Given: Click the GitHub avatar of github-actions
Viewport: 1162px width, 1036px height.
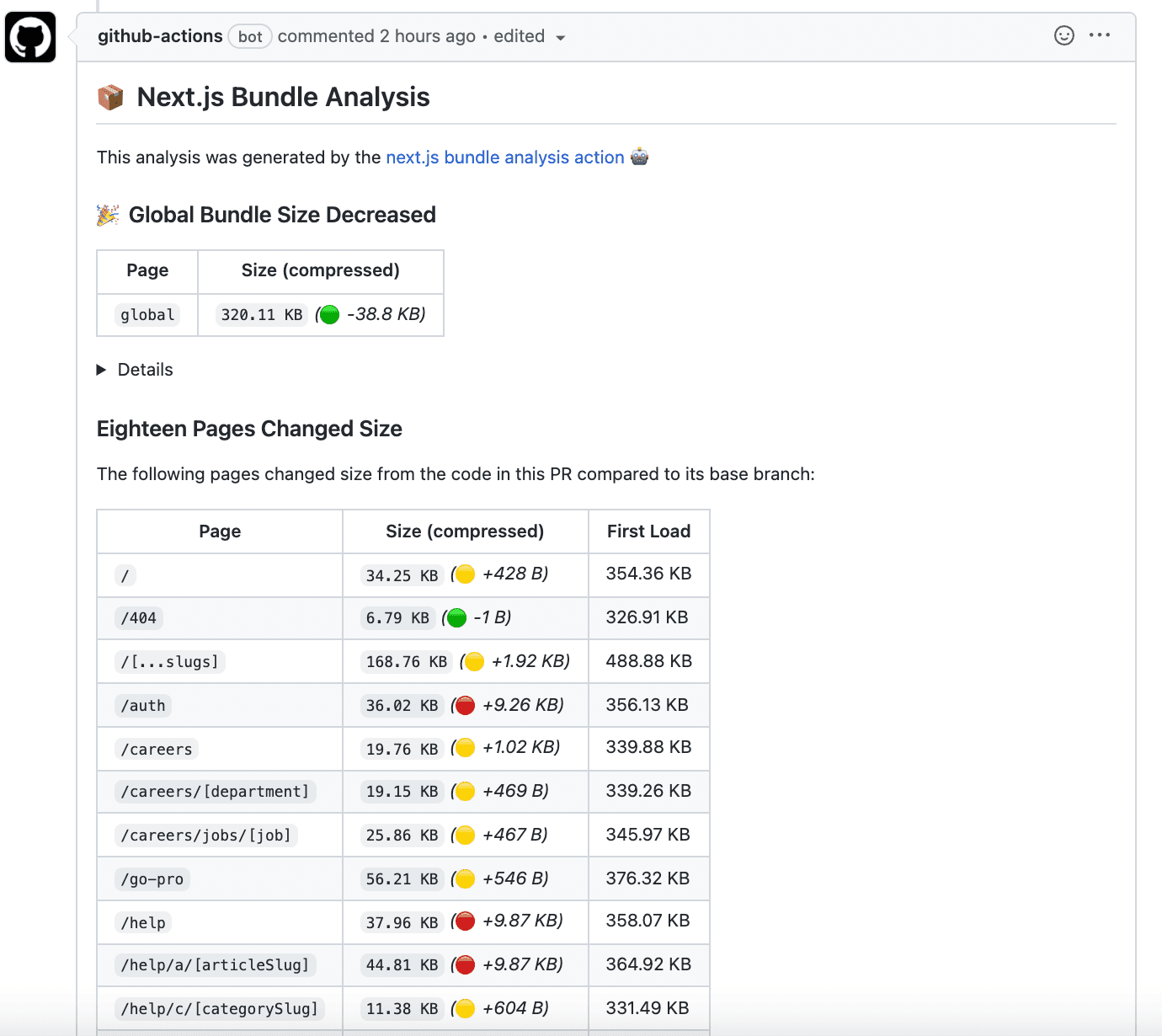Looking at the screenshot, I should tap(30, 37).
